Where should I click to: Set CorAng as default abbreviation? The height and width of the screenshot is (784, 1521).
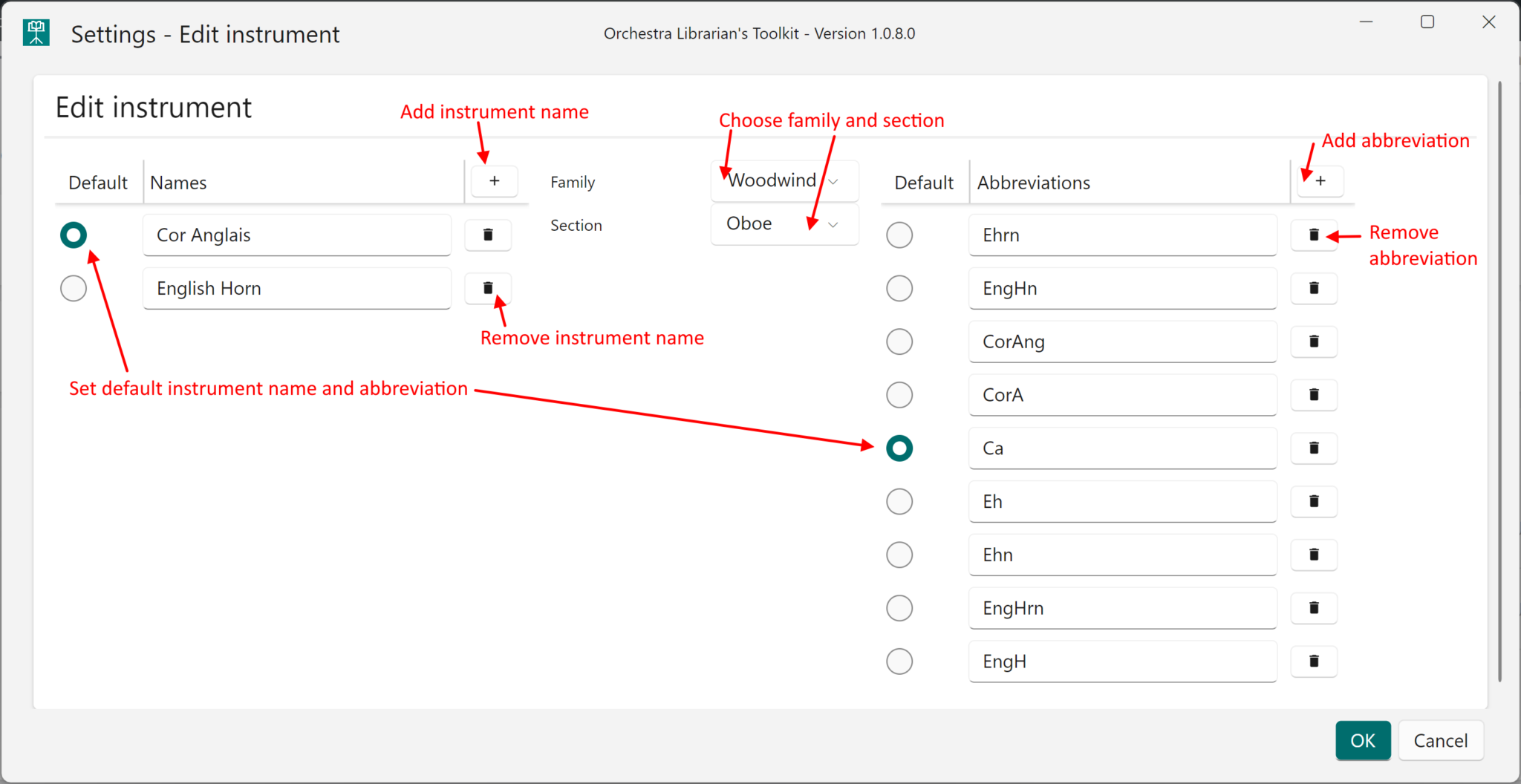[899, 342]
